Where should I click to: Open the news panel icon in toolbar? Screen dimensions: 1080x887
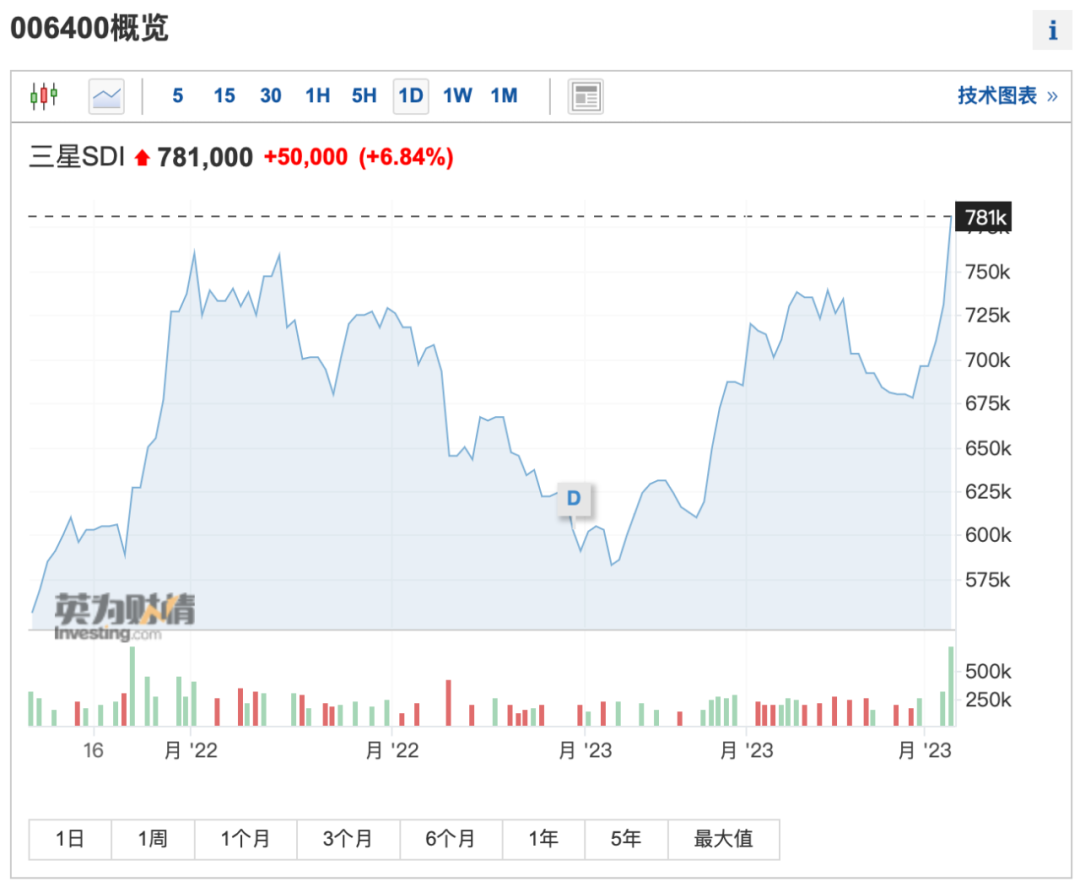click(x=585, y=96)
